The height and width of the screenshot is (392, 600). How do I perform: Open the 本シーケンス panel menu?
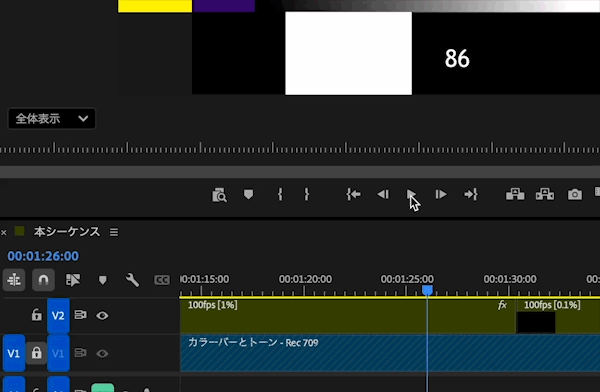coord(114,232)
